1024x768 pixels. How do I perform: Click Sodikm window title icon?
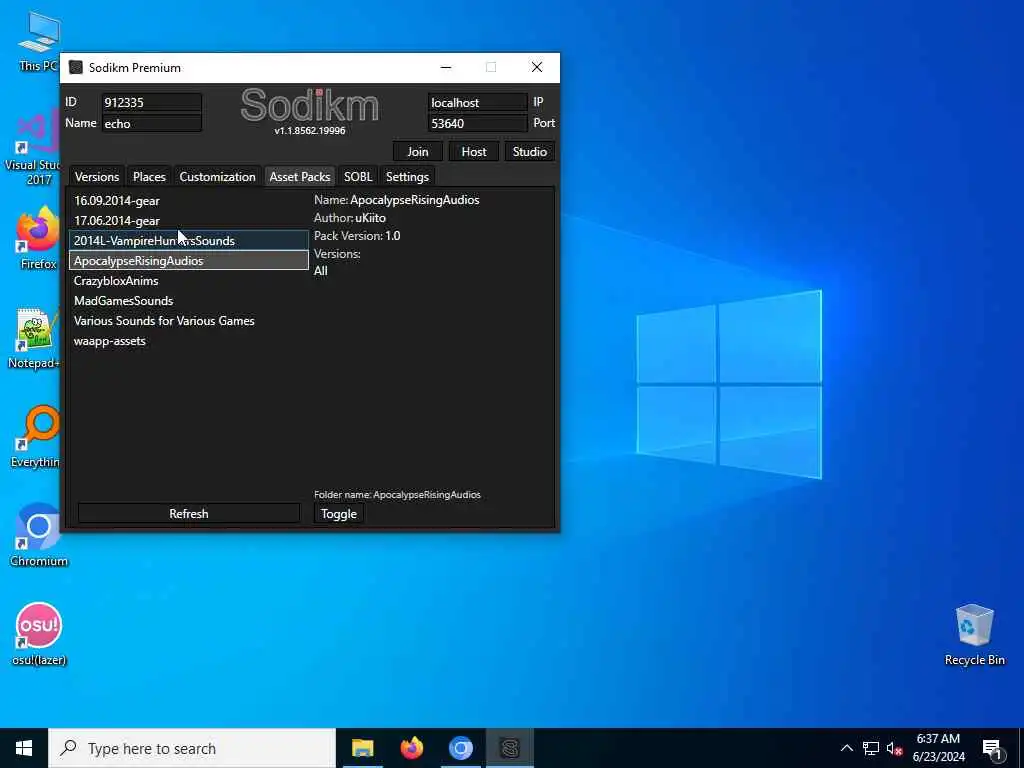76,67
